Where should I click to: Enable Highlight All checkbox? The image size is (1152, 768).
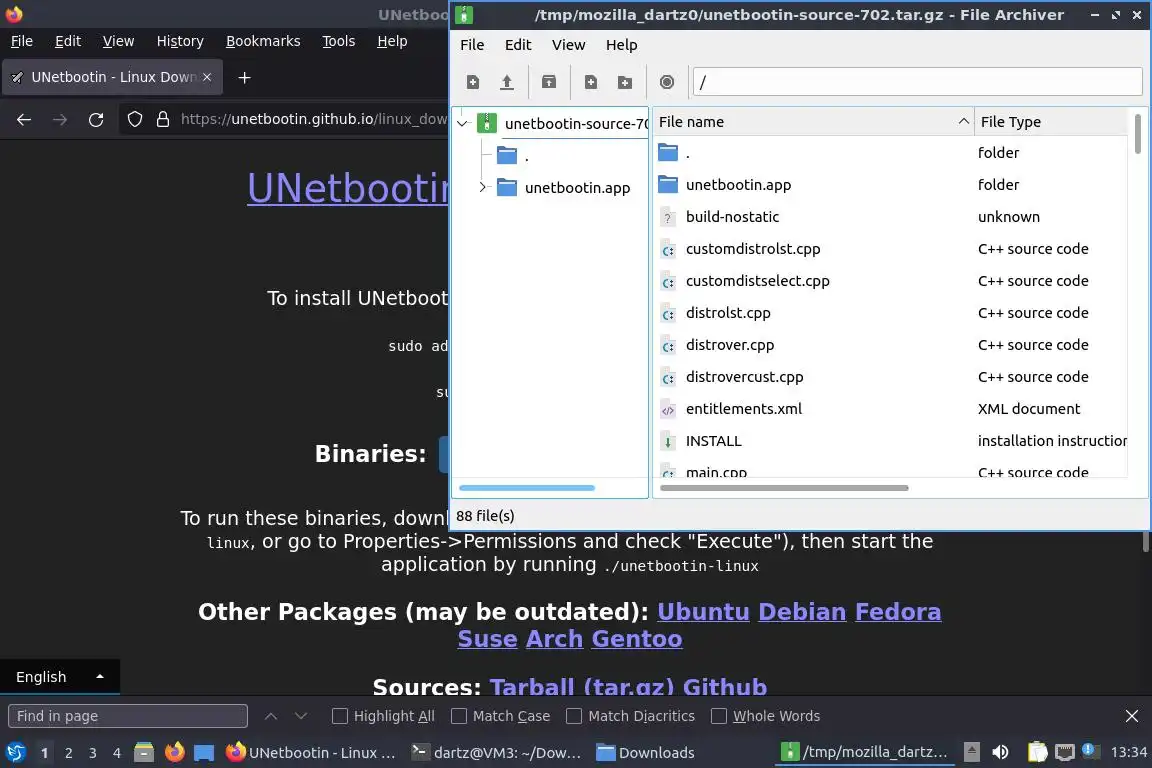point(339,716)
